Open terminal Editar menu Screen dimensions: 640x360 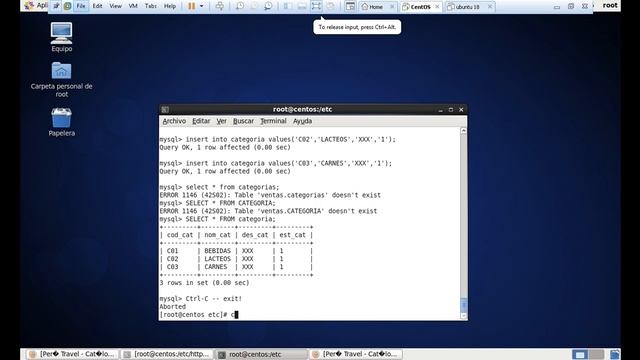coord(201,121)
